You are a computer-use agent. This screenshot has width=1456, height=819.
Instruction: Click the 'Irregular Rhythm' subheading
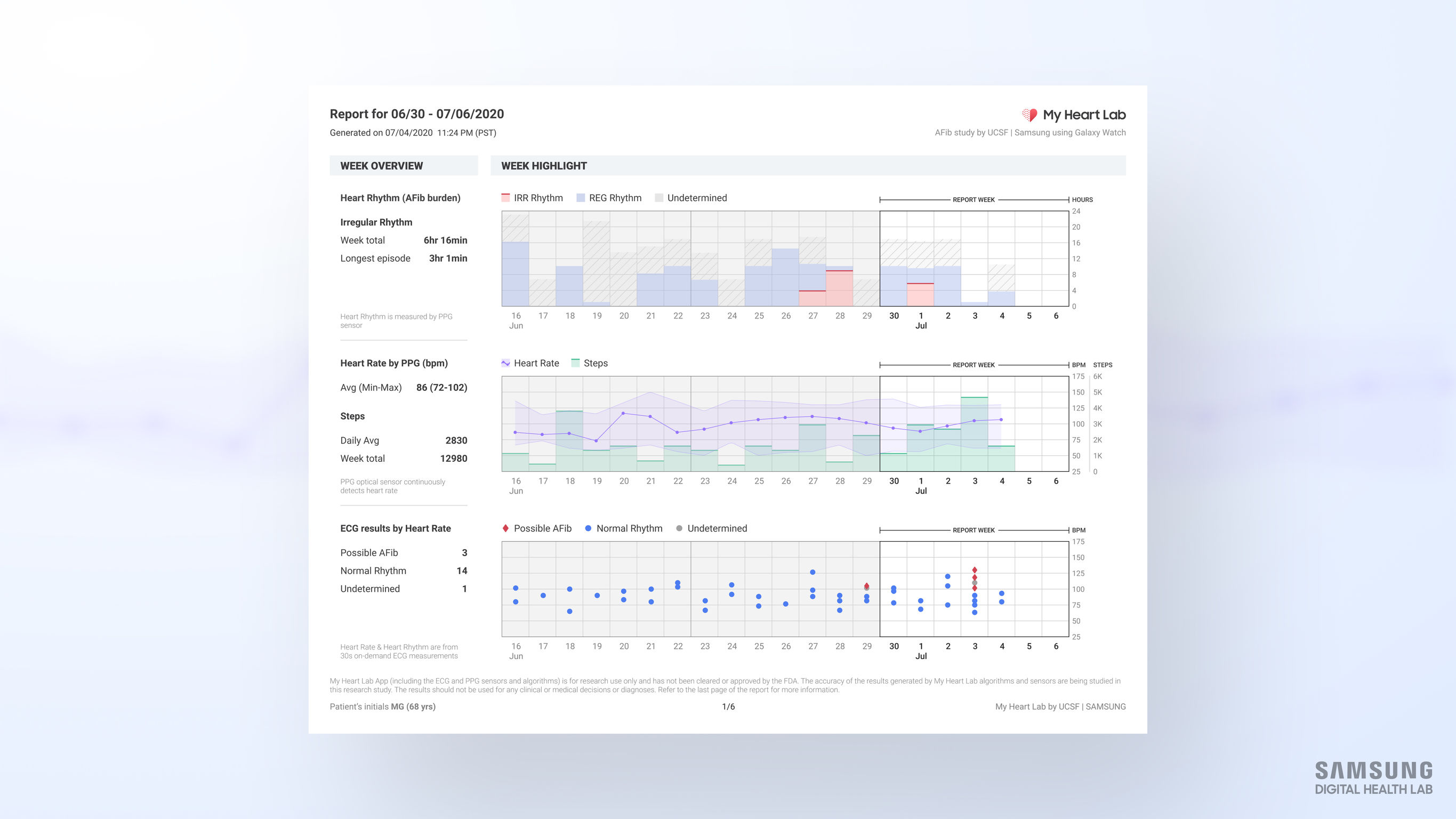pyautogui.click(x=376, y=222)
